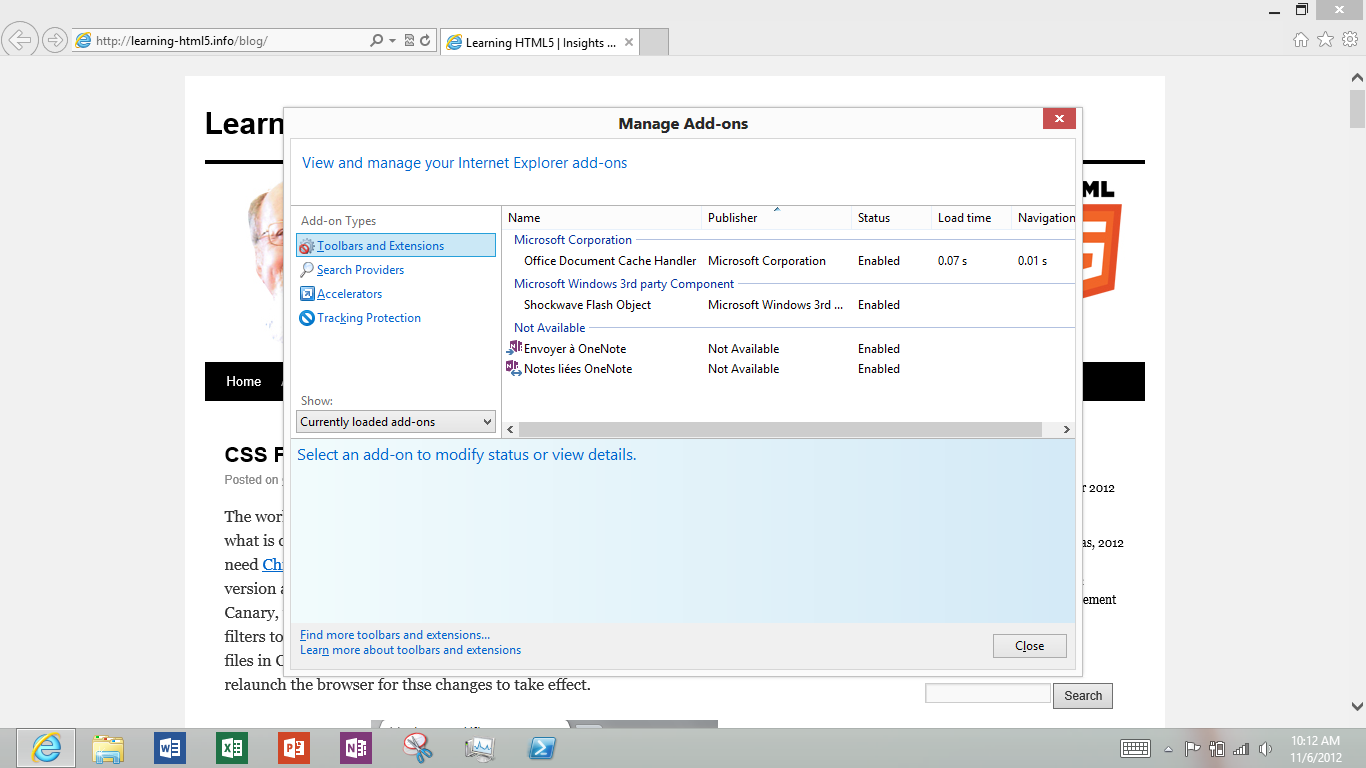Viewport: 1366px width, 768px height.
Task: Select Tracking Protection add-on type
Action: click(x=369, y=318)
